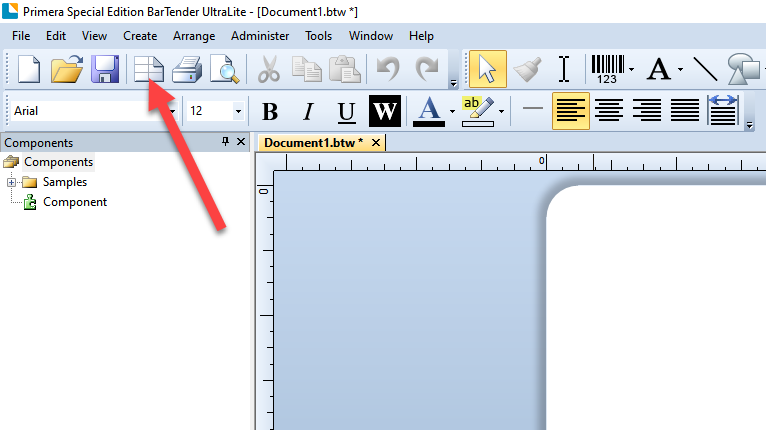Choose the format painter brush tool

(x=528, y=69)
